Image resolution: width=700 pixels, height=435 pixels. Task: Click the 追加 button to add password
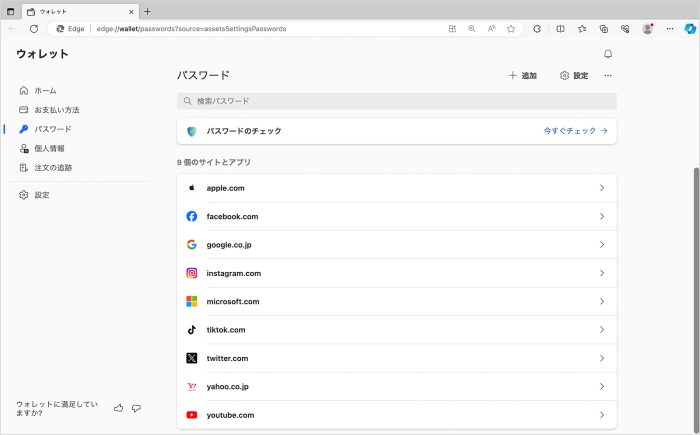point(523,76)
